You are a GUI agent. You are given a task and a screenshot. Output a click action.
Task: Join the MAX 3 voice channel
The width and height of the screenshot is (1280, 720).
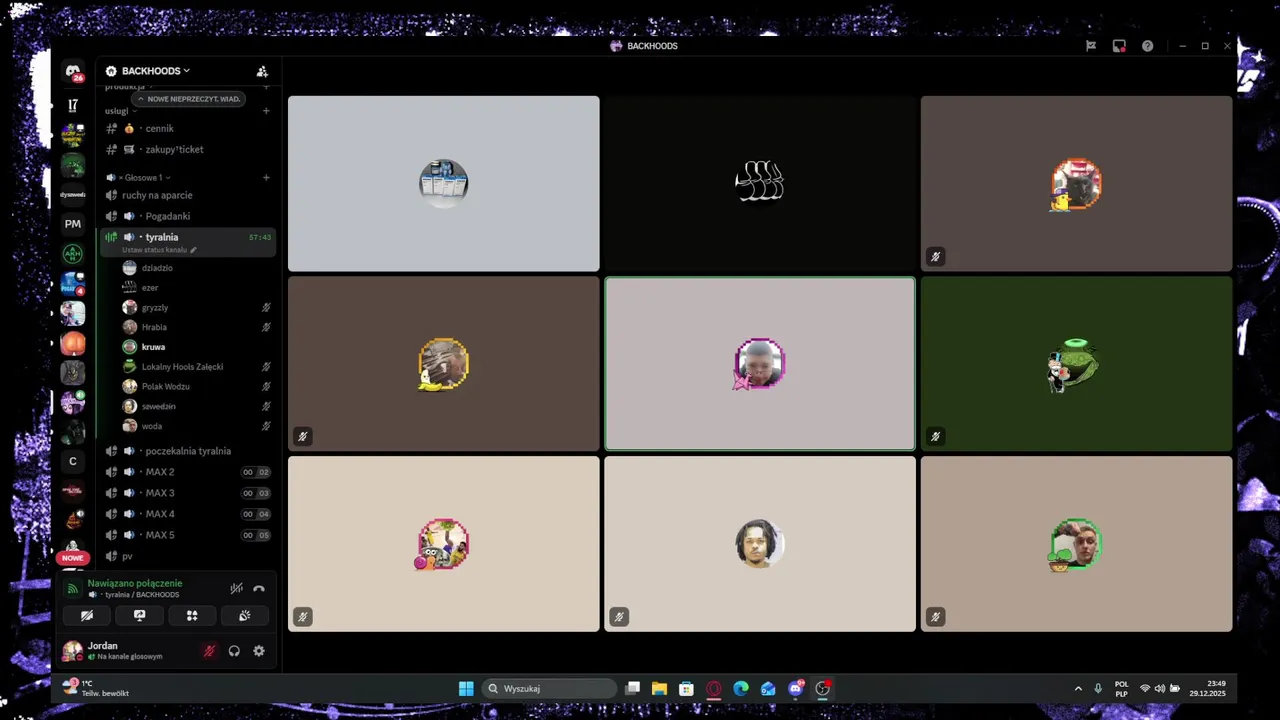pyautogui.click(x=187, y=493)
